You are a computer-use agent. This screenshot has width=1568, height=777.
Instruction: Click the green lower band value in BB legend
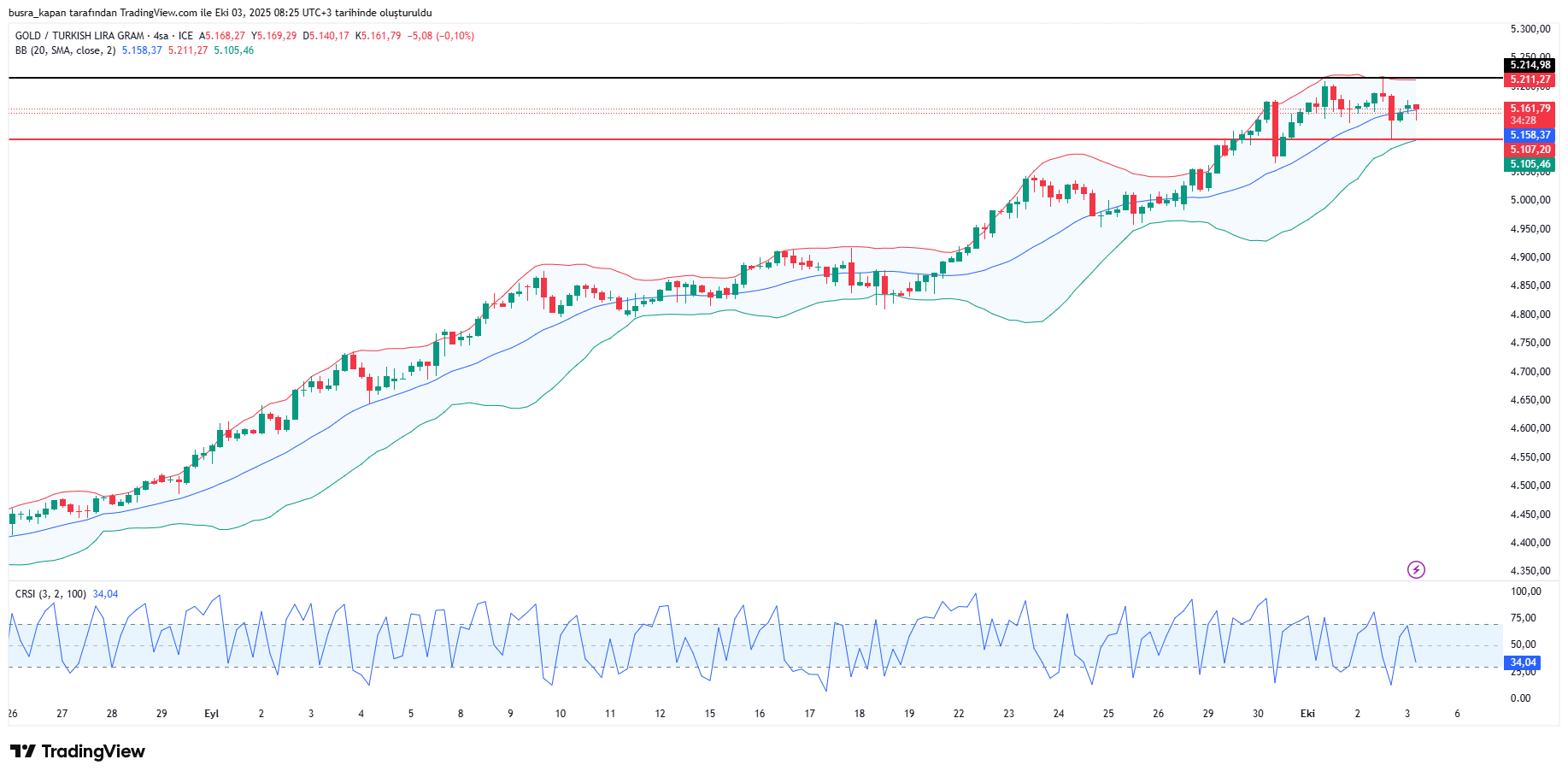[233, 50]
